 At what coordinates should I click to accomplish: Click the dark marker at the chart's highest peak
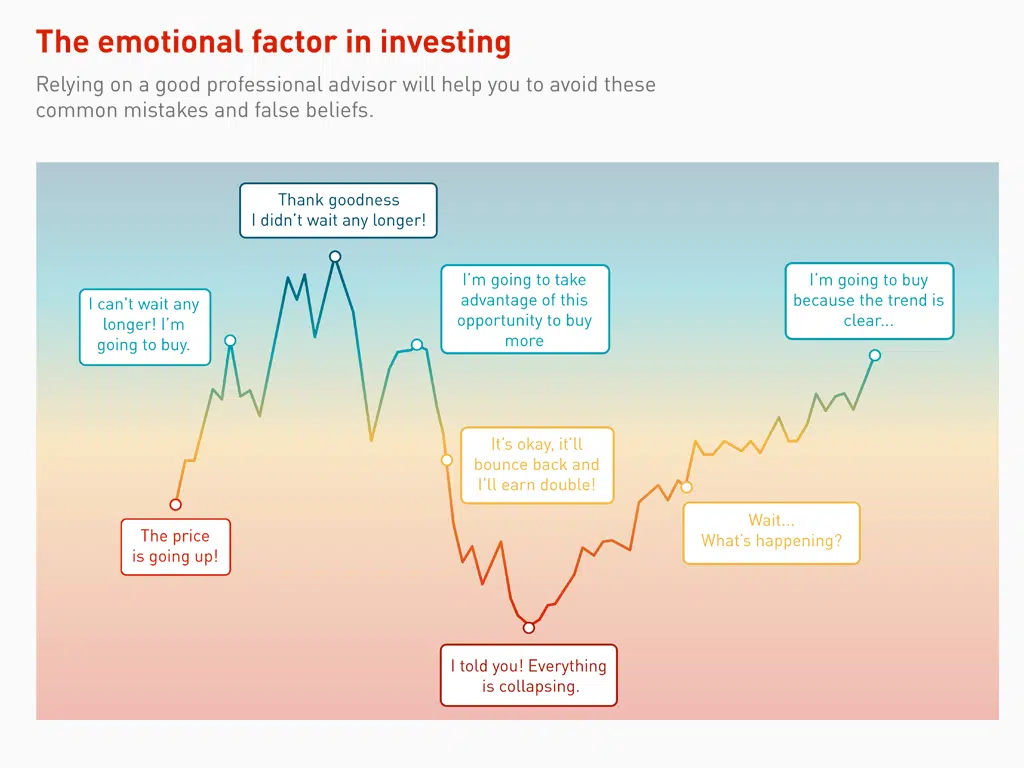point(335,257)
